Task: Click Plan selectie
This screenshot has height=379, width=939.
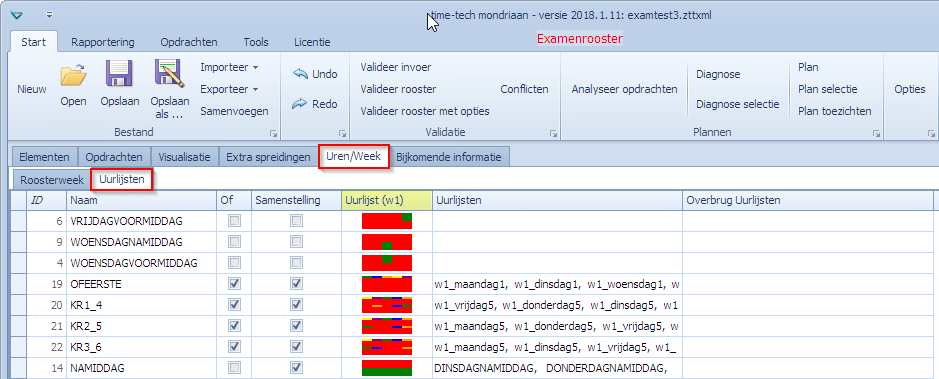Action: pyautogui.click(x=828, y=89)
